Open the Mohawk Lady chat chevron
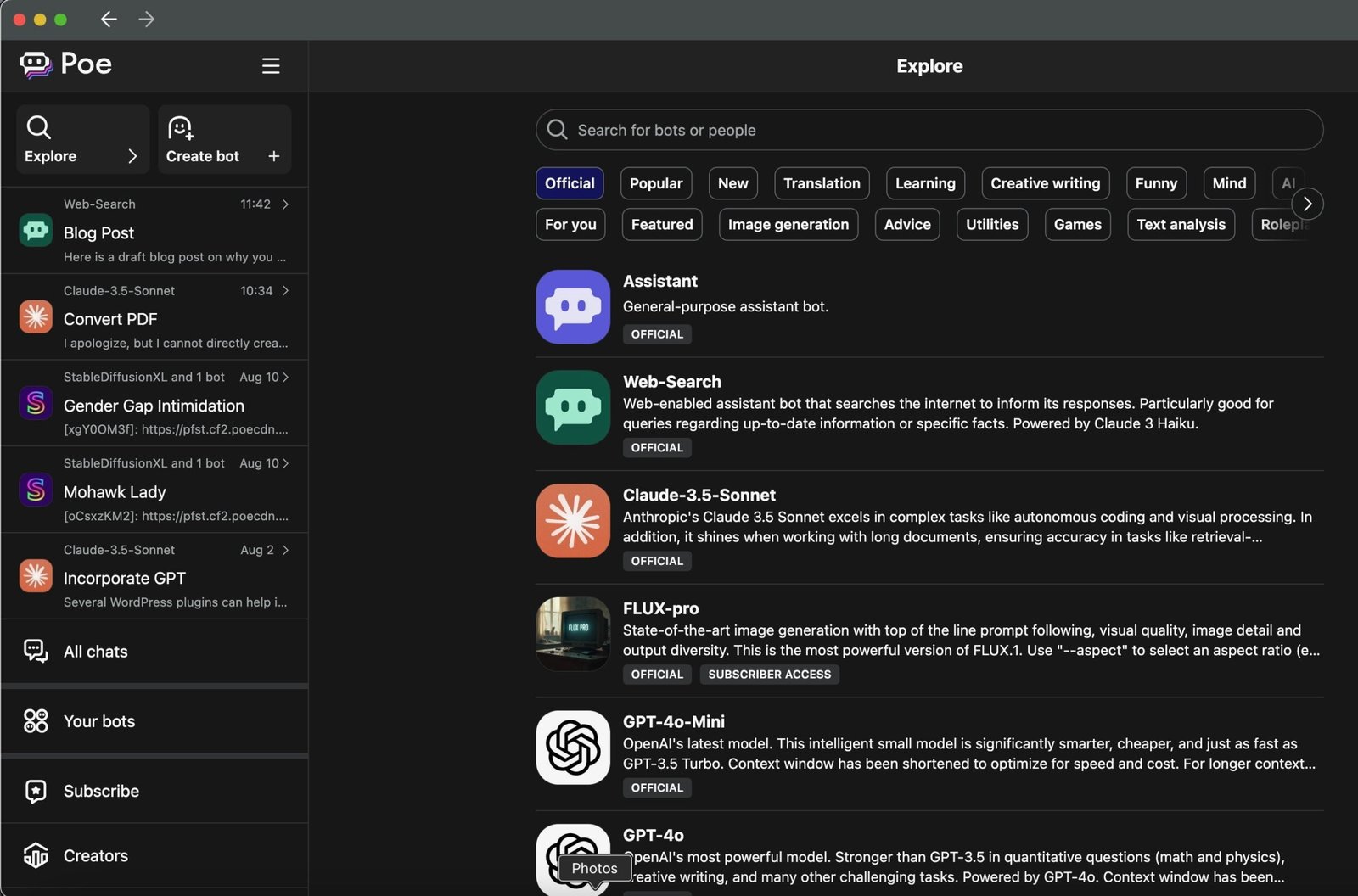Image resolution: width=1358 pixels, height=896 pixels. coord(285,463)
